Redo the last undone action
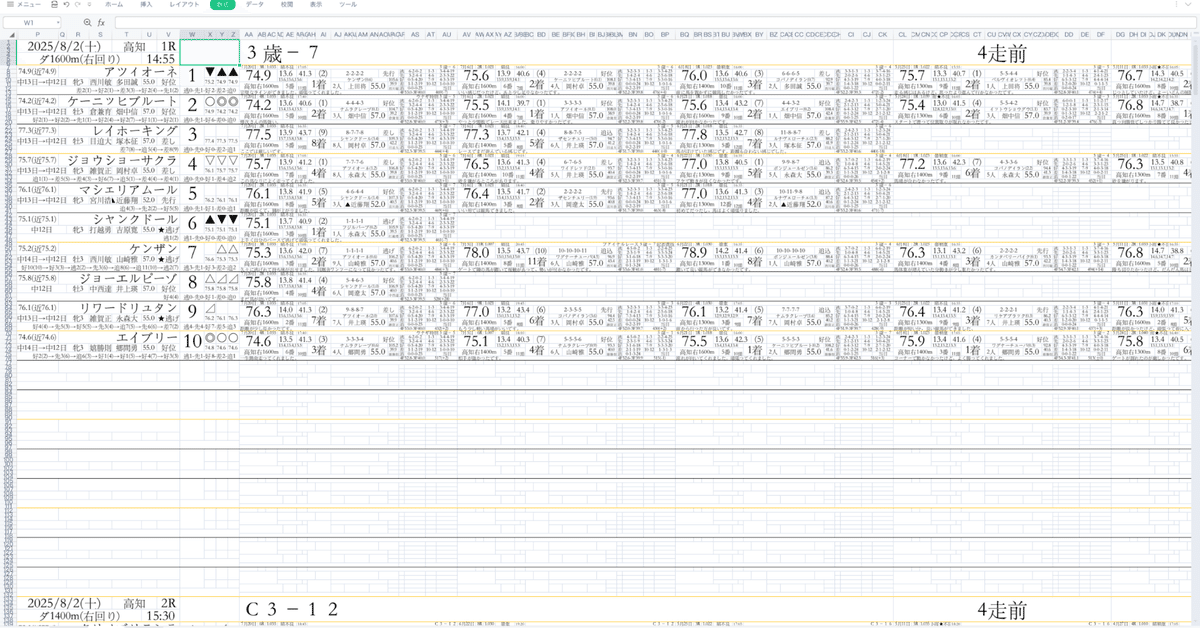This screenshot has width=1200, height=628. tap(76, 5)
